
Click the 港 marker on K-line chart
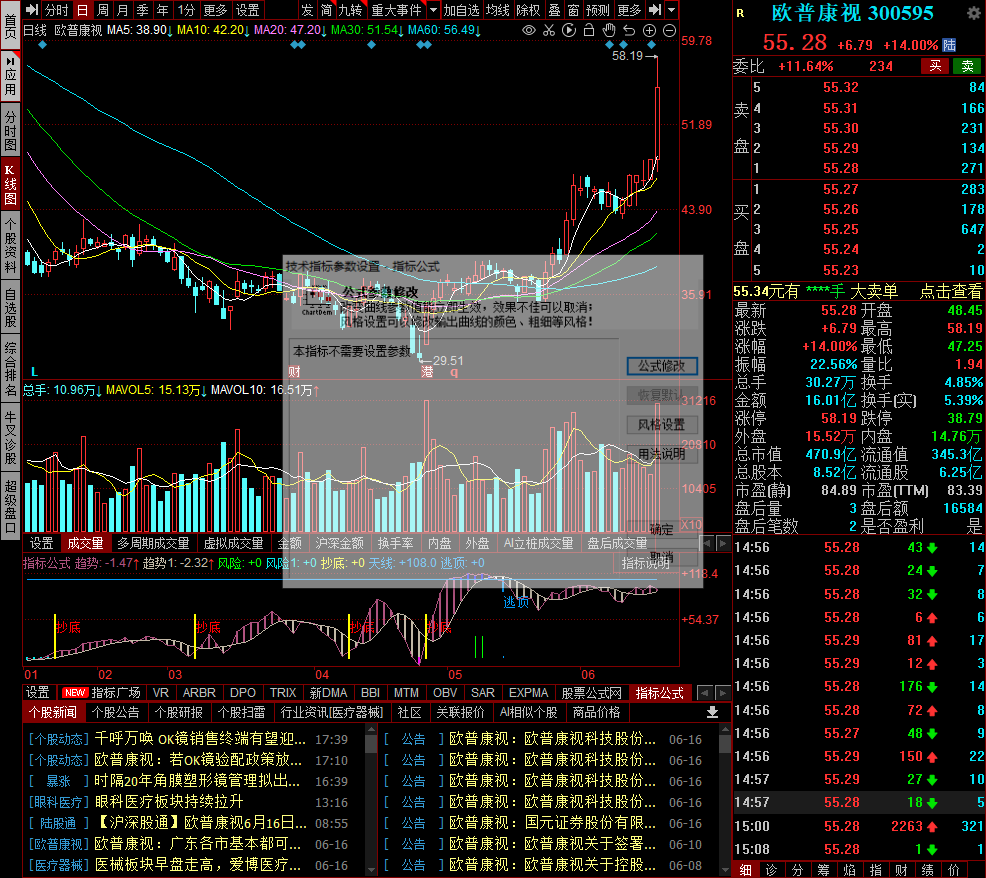427,372
